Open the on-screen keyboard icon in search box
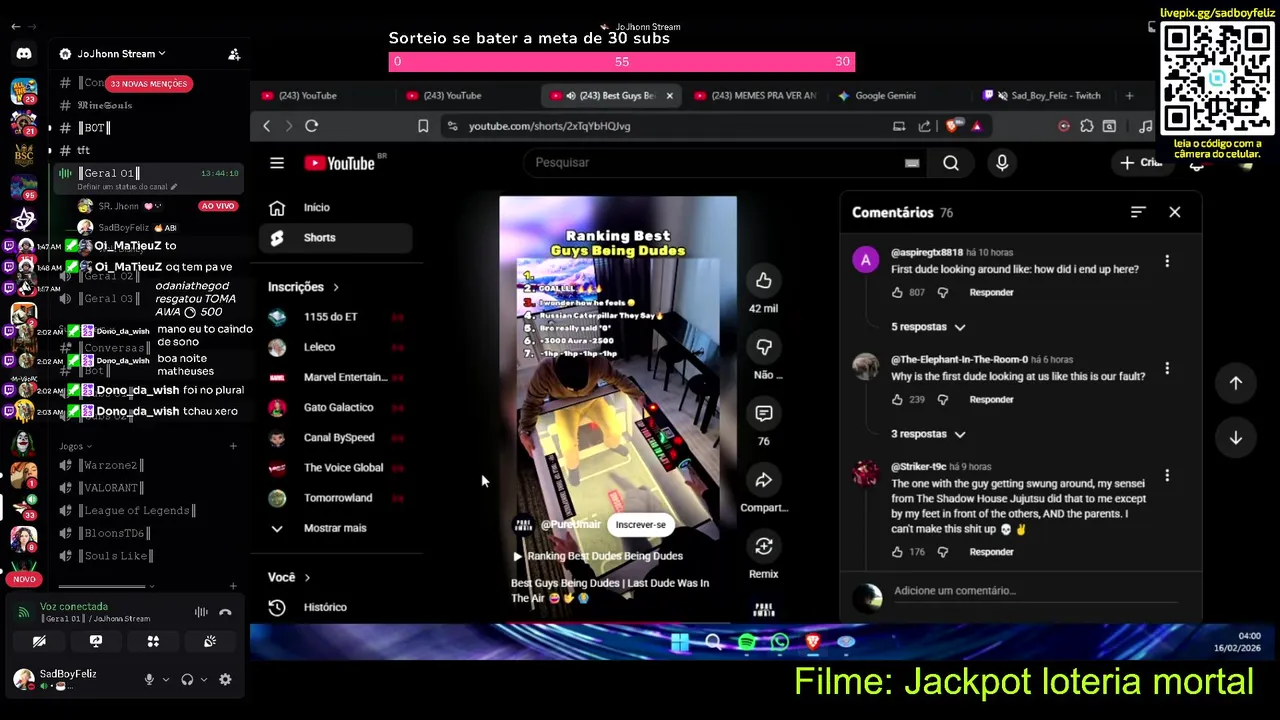 [912, 163]
